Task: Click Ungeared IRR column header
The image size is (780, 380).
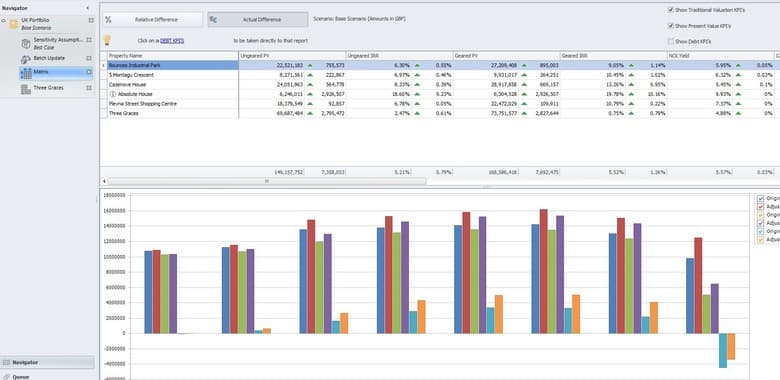Action: click(x=399, y=56)
